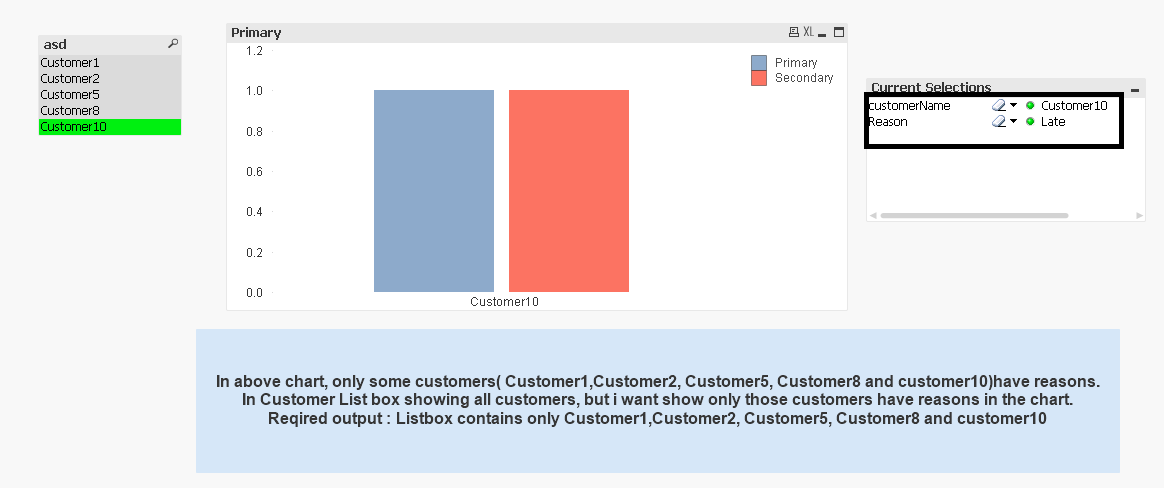This screenshot has width=1164, height=488.
Task: Print the Primary chart
Action: pyautogui.click(x=794, y=33)
